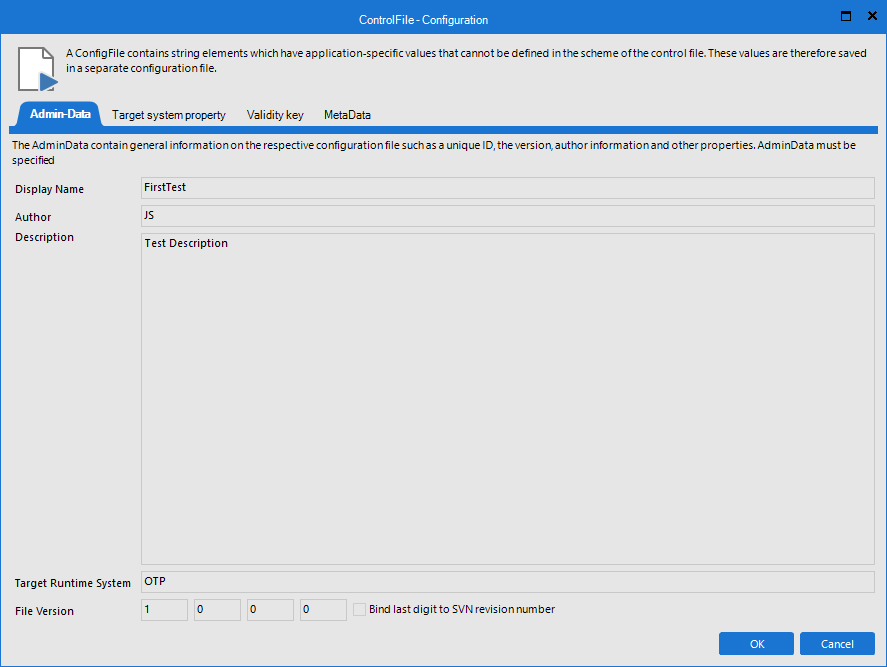Return to the Admin-Data tab
The width and height of the screenshot is (887, 667).
58,114
